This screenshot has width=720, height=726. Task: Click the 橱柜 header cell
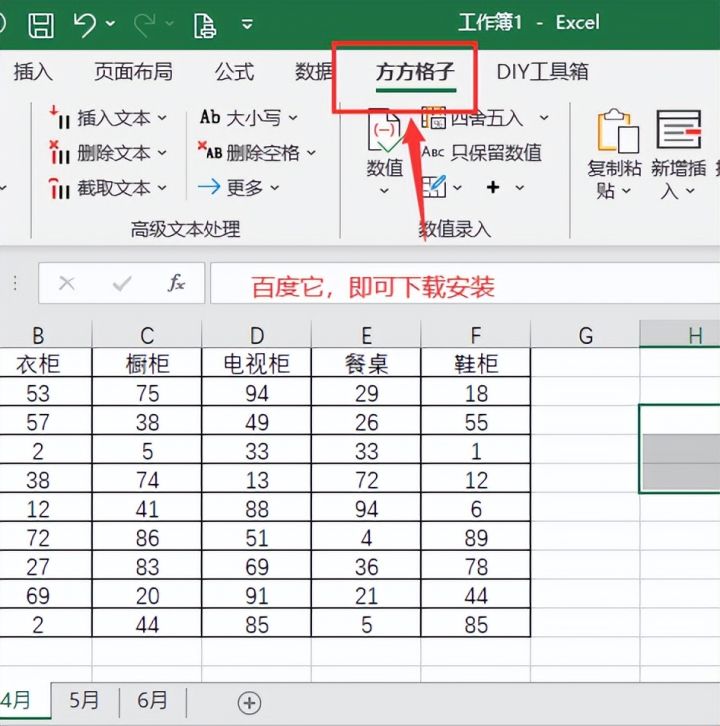(x=147, y=363)
